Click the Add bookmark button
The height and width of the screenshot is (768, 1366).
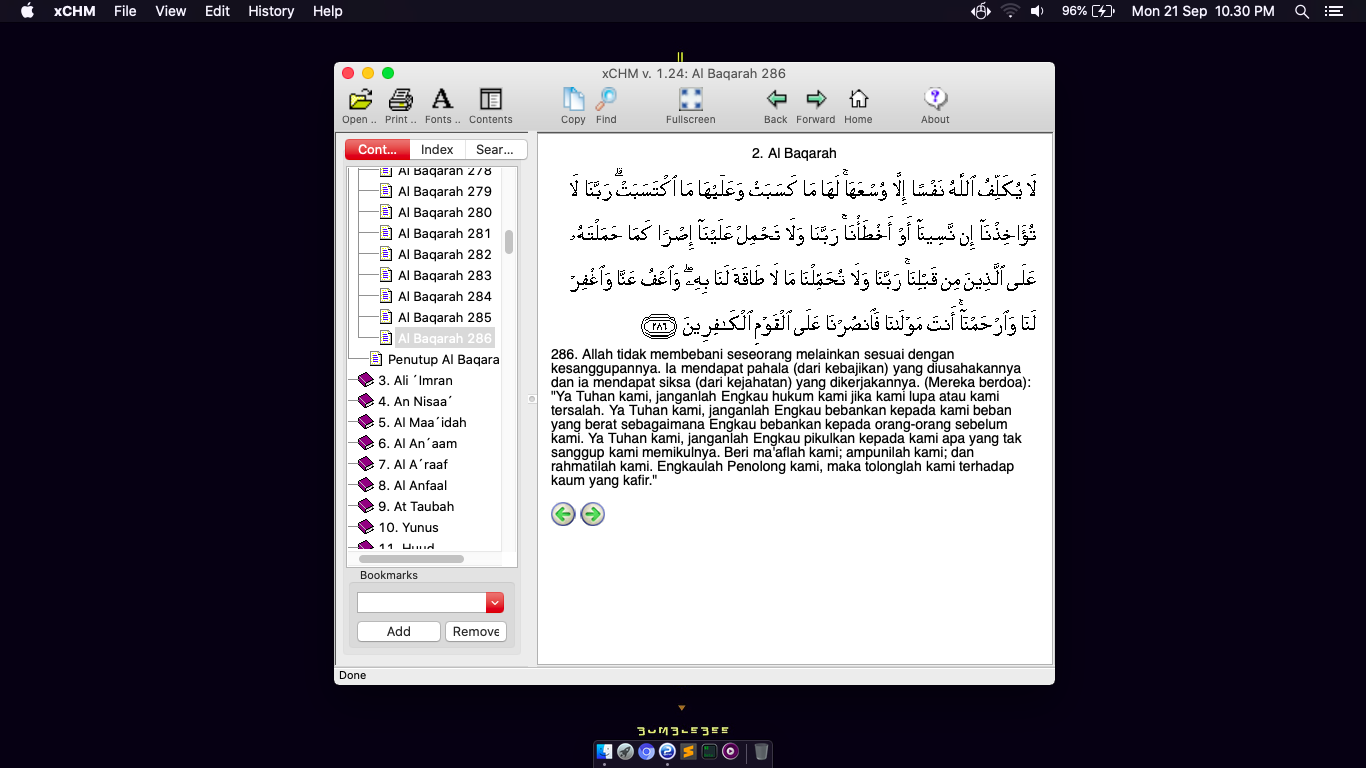pos(399,631)
